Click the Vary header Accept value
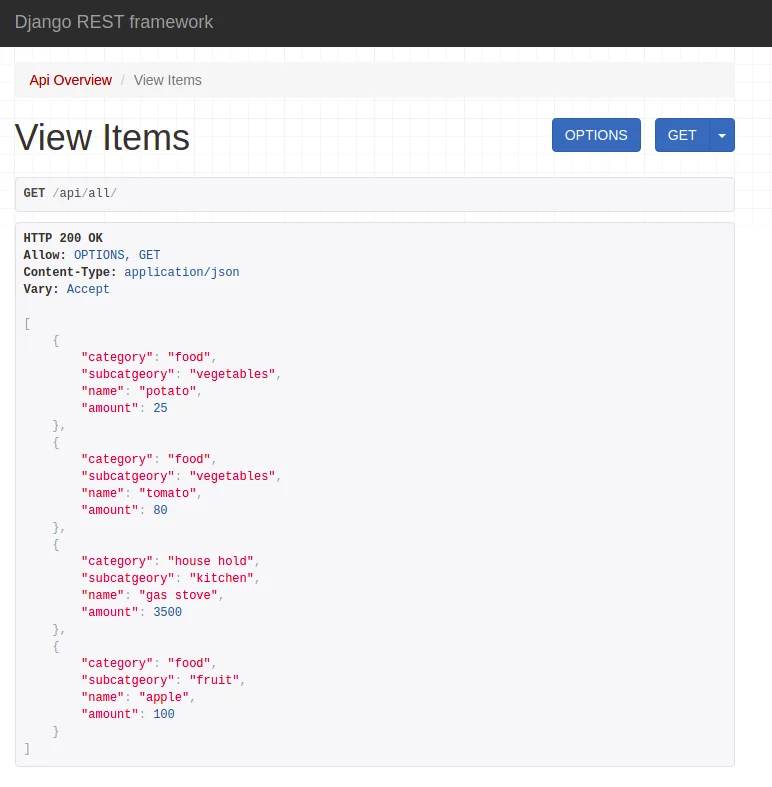The image size is (772, 787). coord(88,289)
